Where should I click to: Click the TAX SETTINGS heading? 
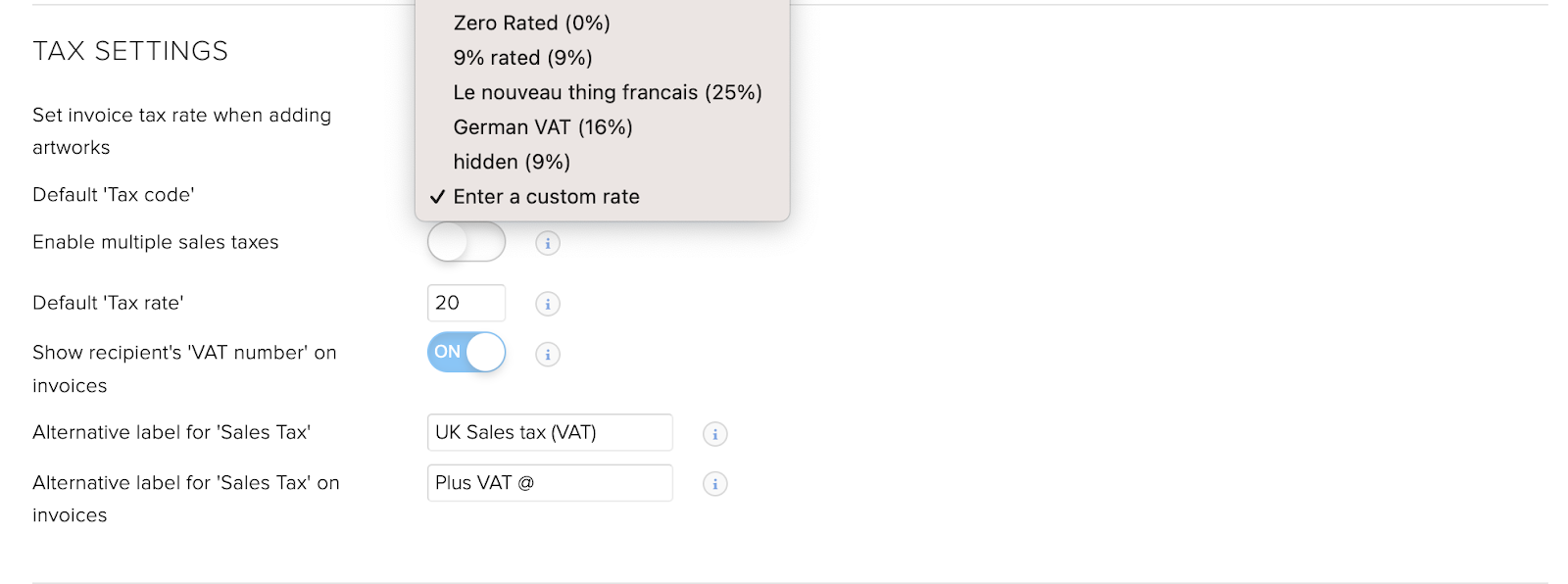[x=130, y=51]
